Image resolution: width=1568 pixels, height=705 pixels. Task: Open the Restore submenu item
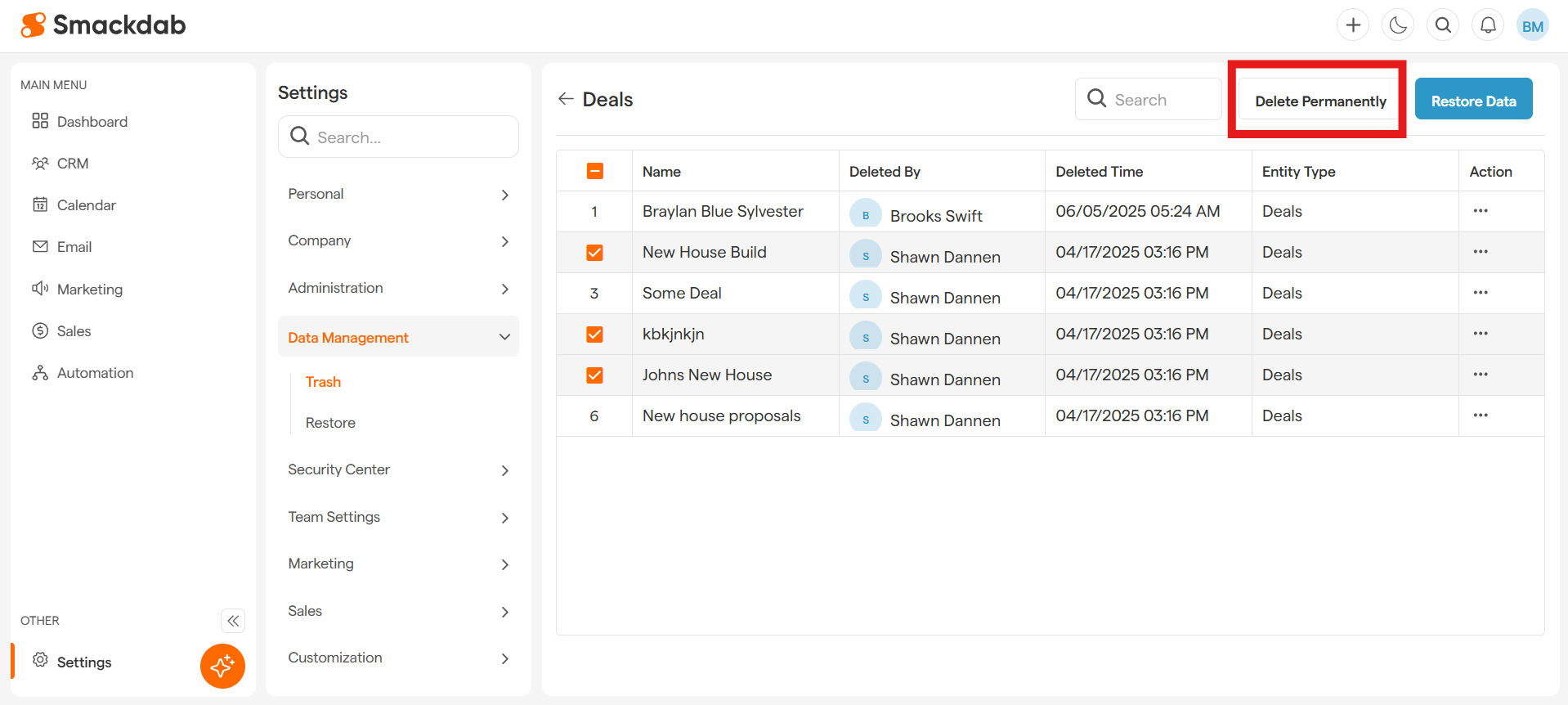click(330, 423)
